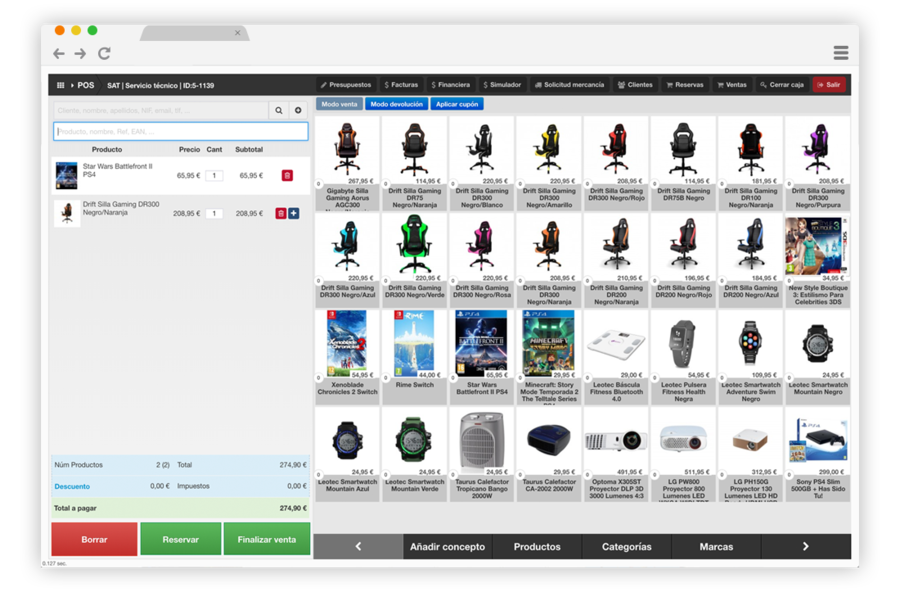Open Ventas in top bar

coord(732,85)
